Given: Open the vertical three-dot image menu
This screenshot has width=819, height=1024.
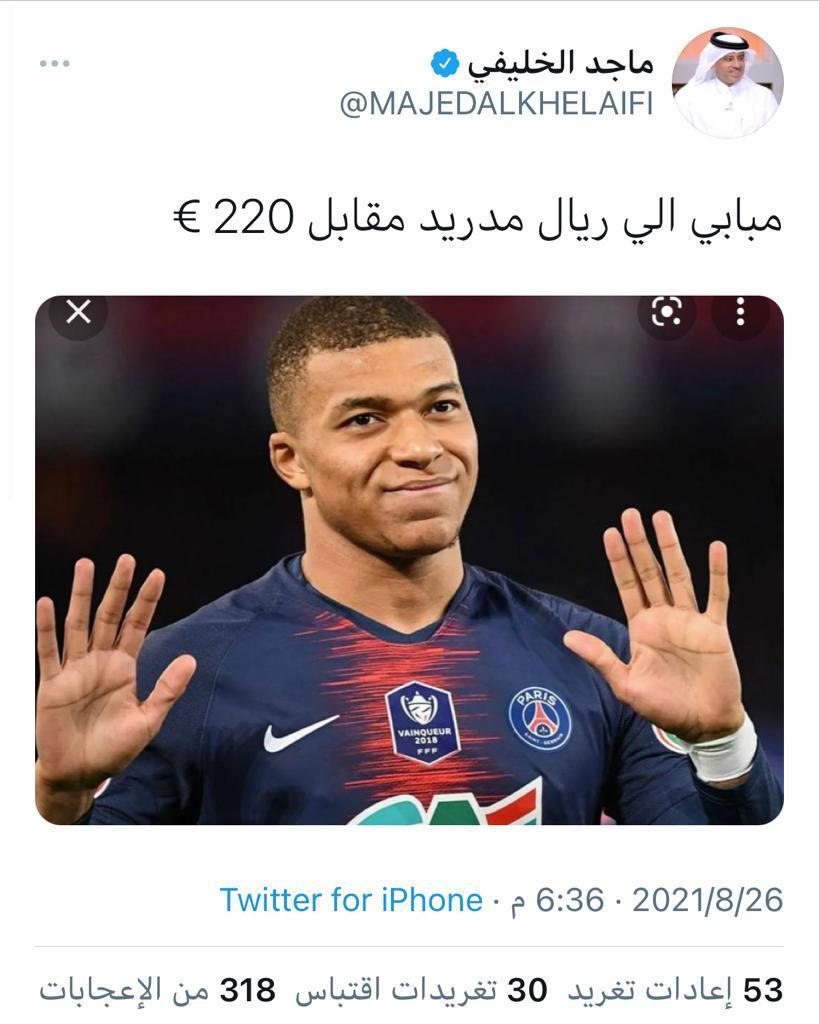Looking at the screenshot, I should 740,312.
